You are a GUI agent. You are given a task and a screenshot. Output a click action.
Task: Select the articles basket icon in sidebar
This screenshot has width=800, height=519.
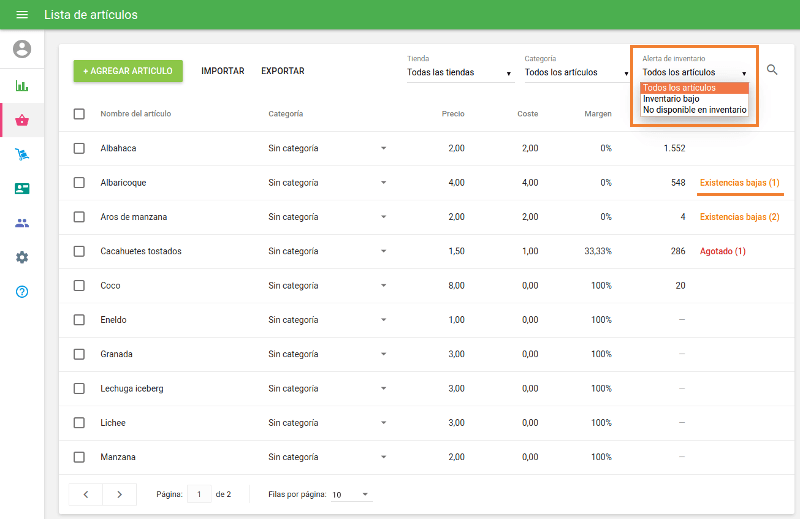(x=22, y=121)
